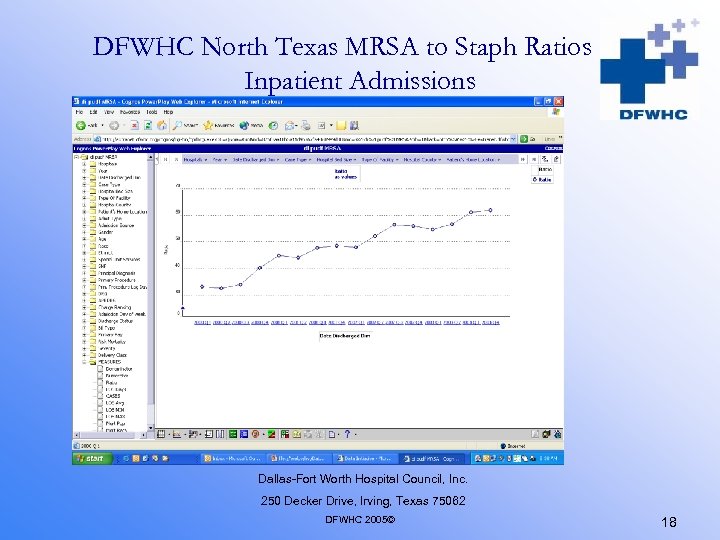The image size is (720, 540).
Task: Select the Ratio measure item
Action: (111, 382)
